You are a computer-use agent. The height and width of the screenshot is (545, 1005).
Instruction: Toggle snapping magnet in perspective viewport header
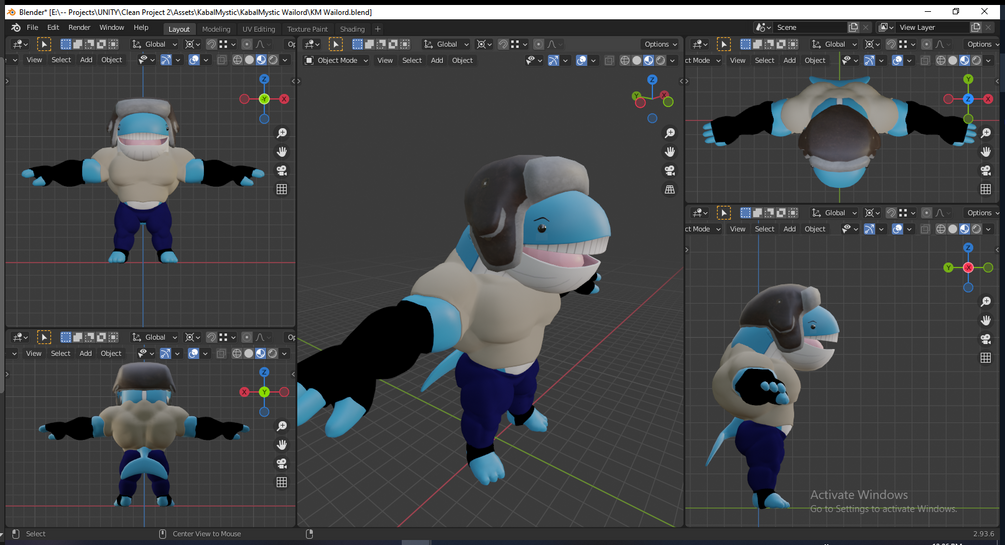[x=504, y=44]
